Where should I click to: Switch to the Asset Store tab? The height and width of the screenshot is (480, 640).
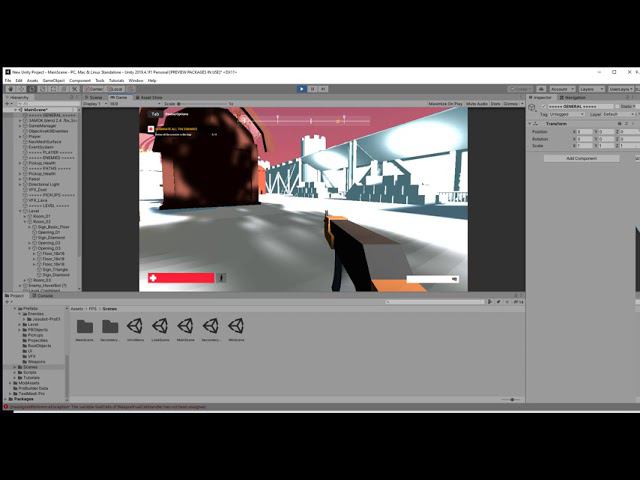point(149,98)
